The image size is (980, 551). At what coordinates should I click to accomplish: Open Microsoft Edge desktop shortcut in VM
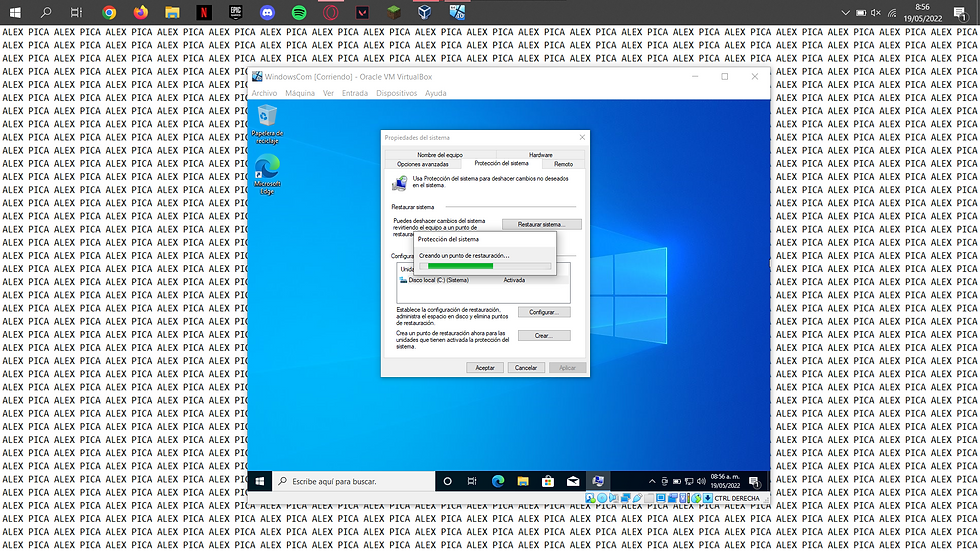268,175
